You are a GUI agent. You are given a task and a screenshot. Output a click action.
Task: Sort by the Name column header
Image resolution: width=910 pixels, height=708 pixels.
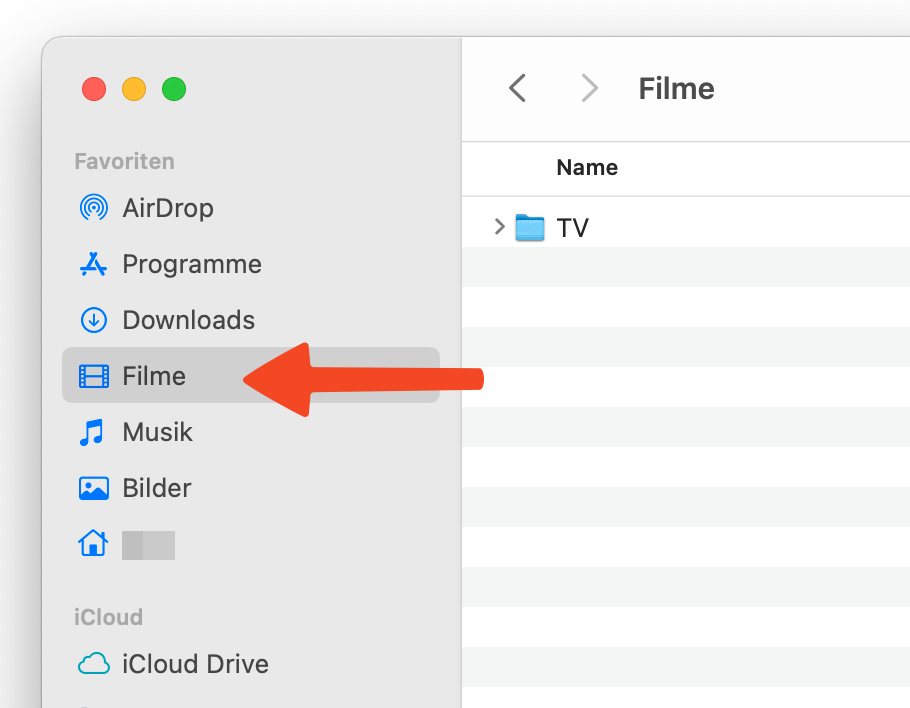pyautogui.click(x=587, y=168)
